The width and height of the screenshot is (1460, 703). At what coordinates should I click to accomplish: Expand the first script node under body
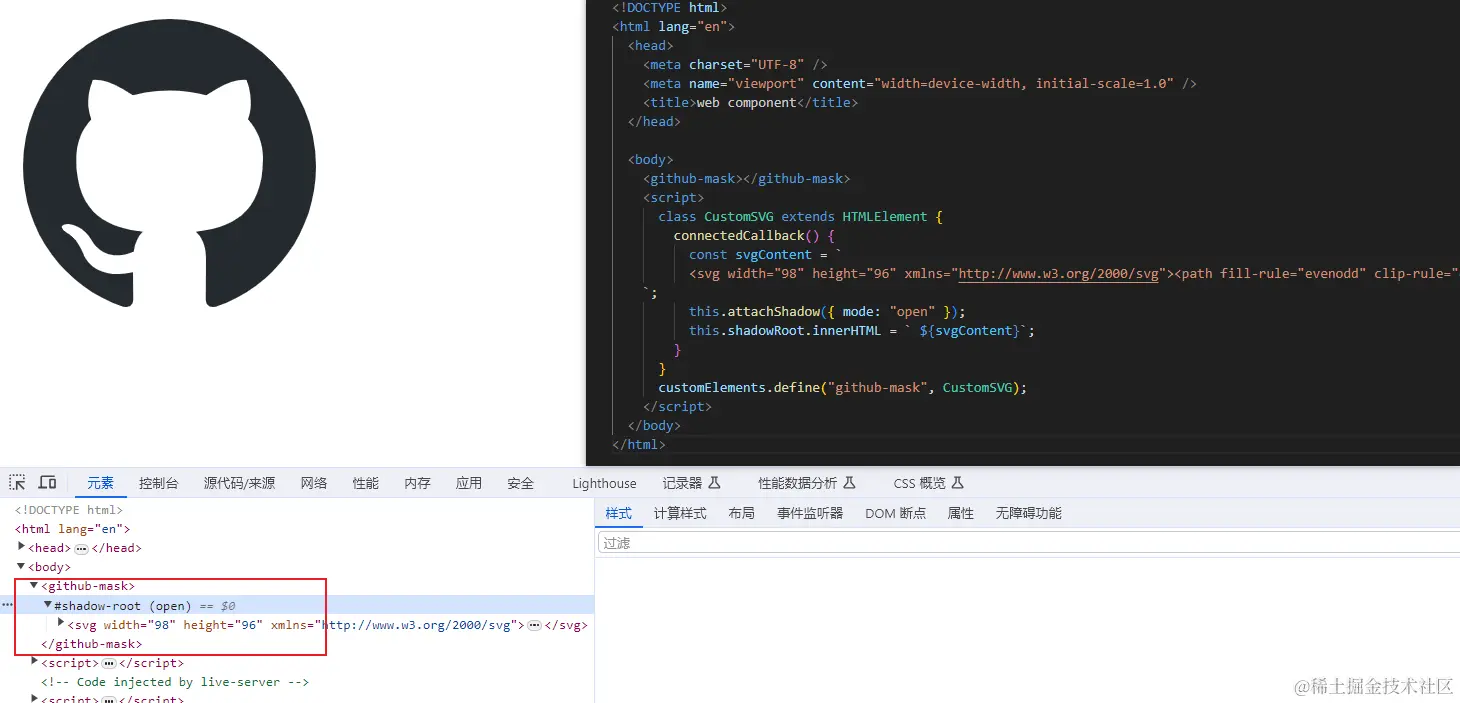(35, 662)
